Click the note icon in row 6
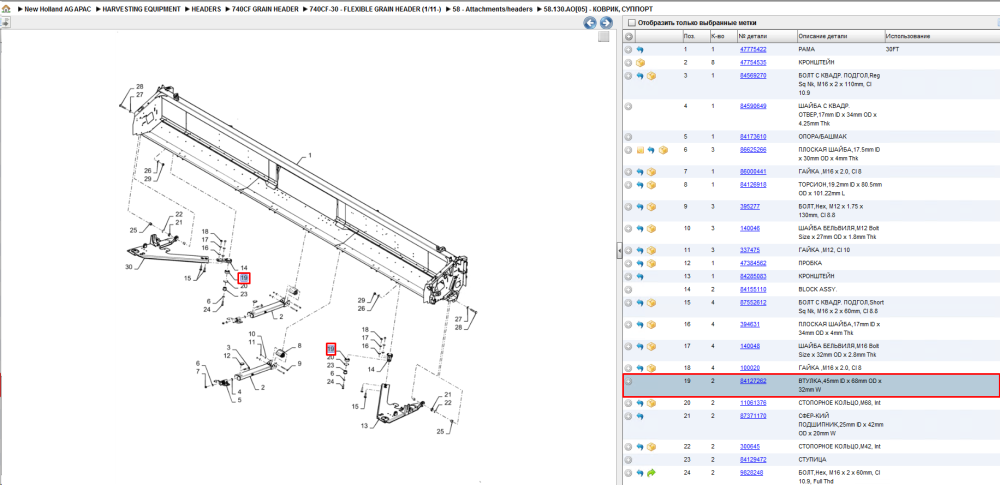Screen dimensions: 1000x485 [640, 150]
